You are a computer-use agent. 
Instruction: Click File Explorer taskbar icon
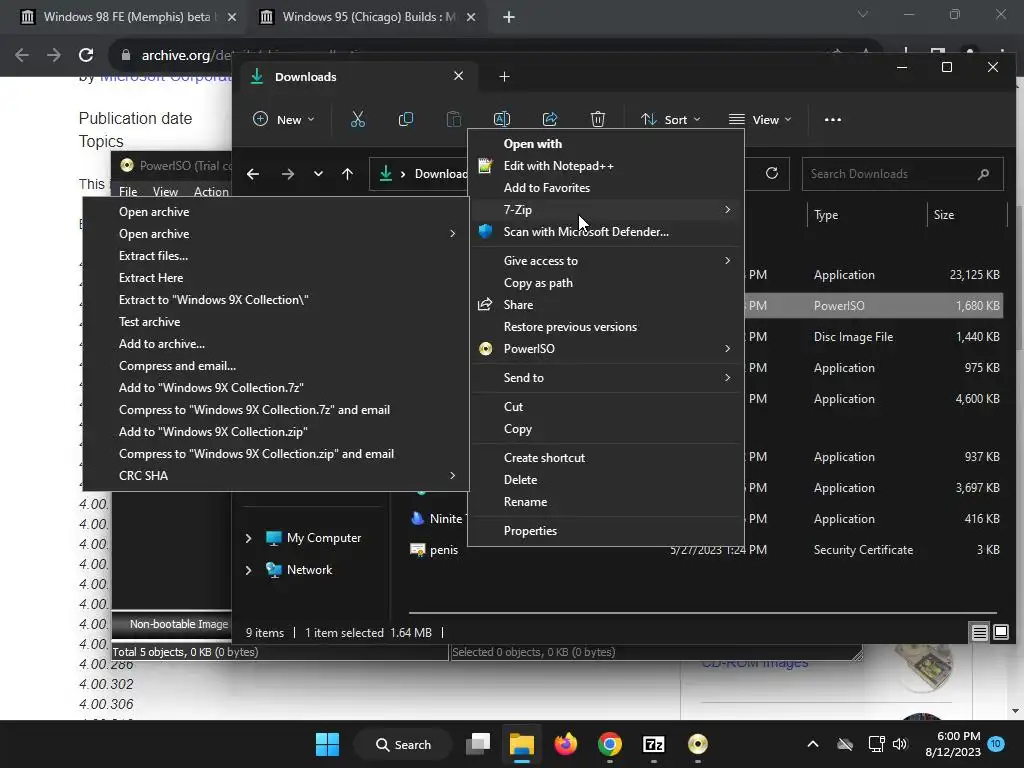[522, 744]
